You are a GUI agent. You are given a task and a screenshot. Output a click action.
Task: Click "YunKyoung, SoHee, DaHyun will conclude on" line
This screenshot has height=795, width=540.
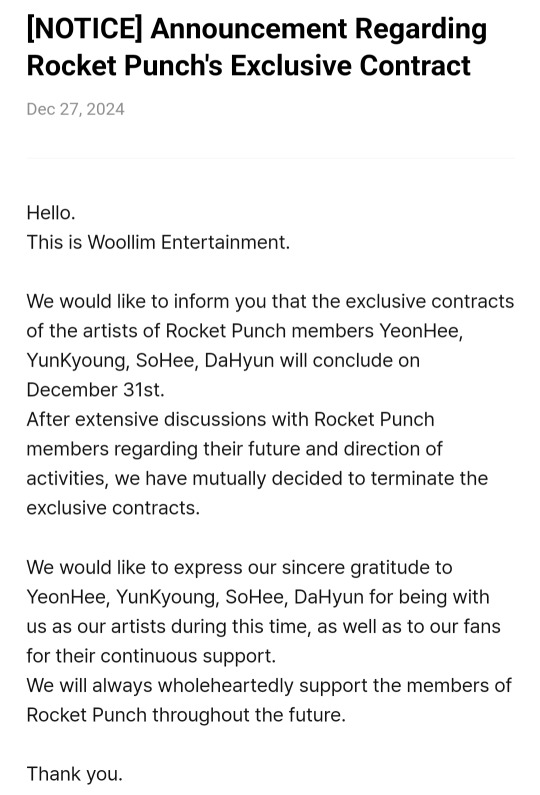coord(223,360)
